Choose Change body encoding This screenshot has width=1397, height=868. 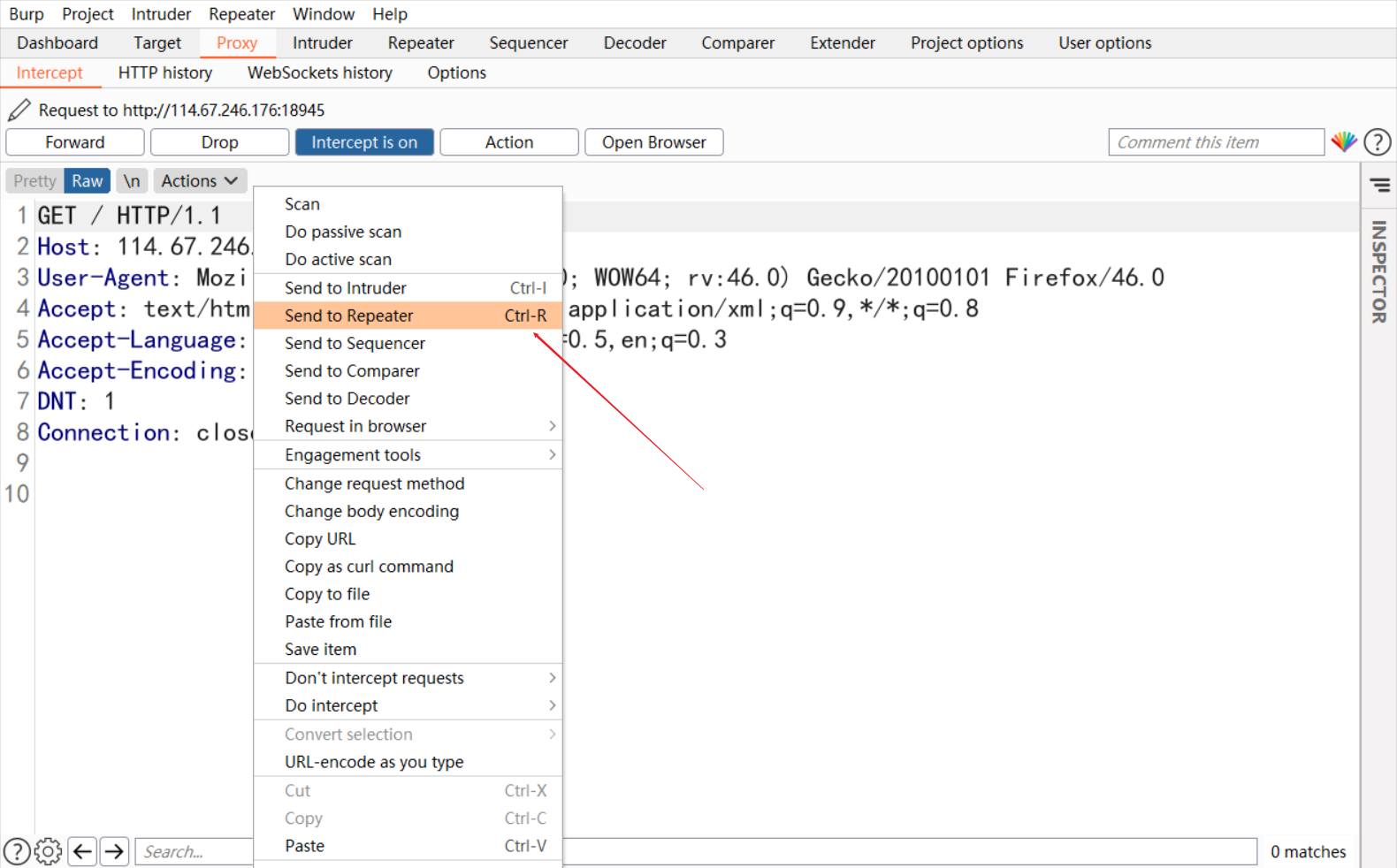[x=408, y=511]
